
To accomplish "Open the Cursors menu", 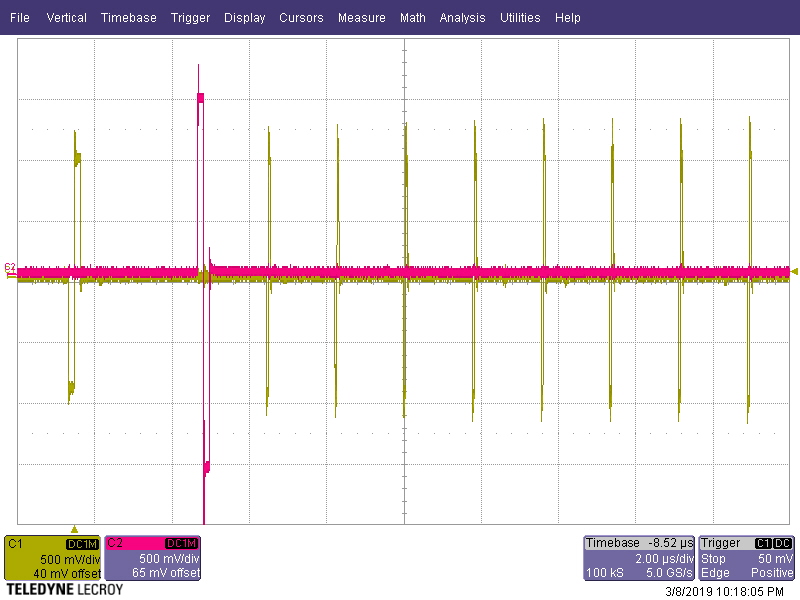I will click(301, 17).
